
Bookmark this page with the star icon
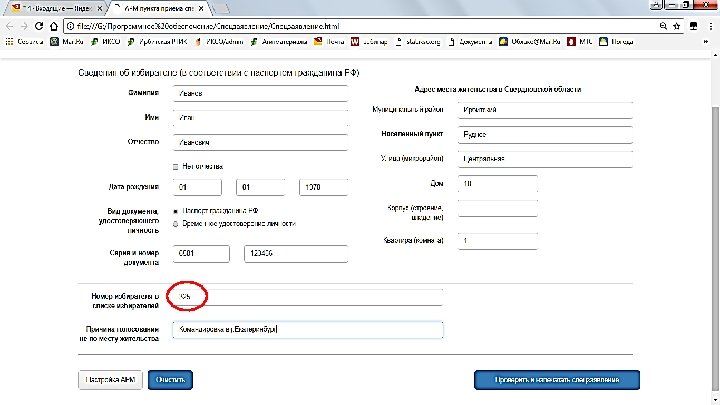[x=676, y=26]
